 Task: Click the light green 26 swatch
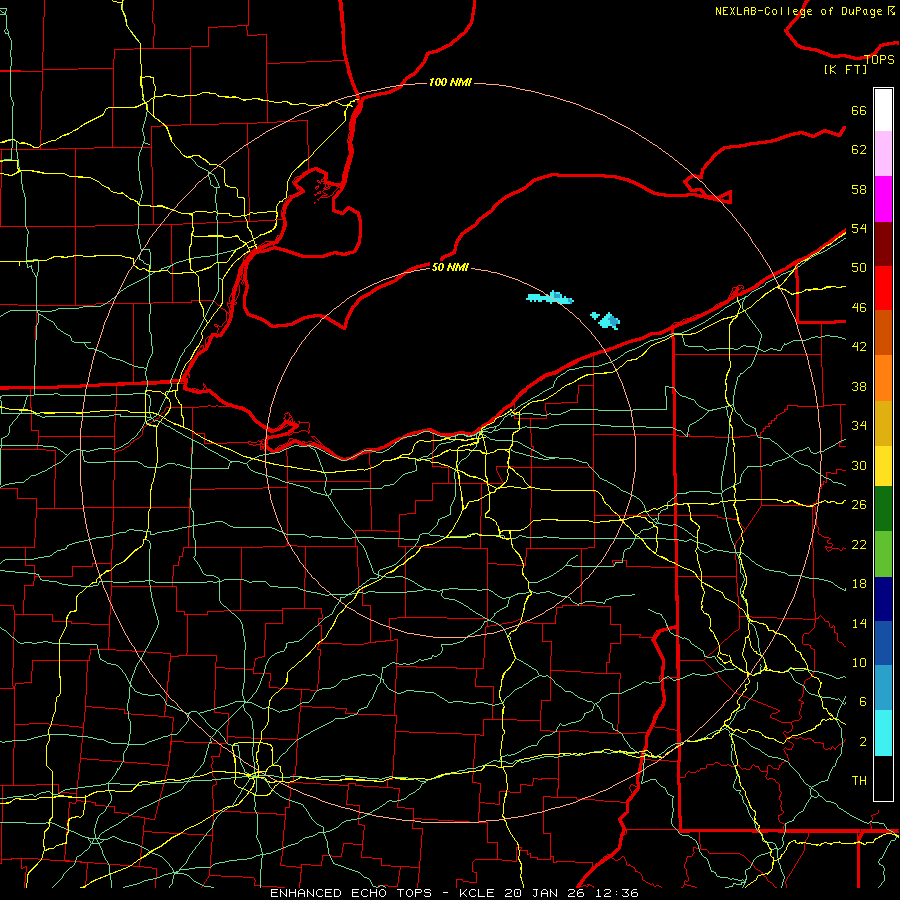883,554
